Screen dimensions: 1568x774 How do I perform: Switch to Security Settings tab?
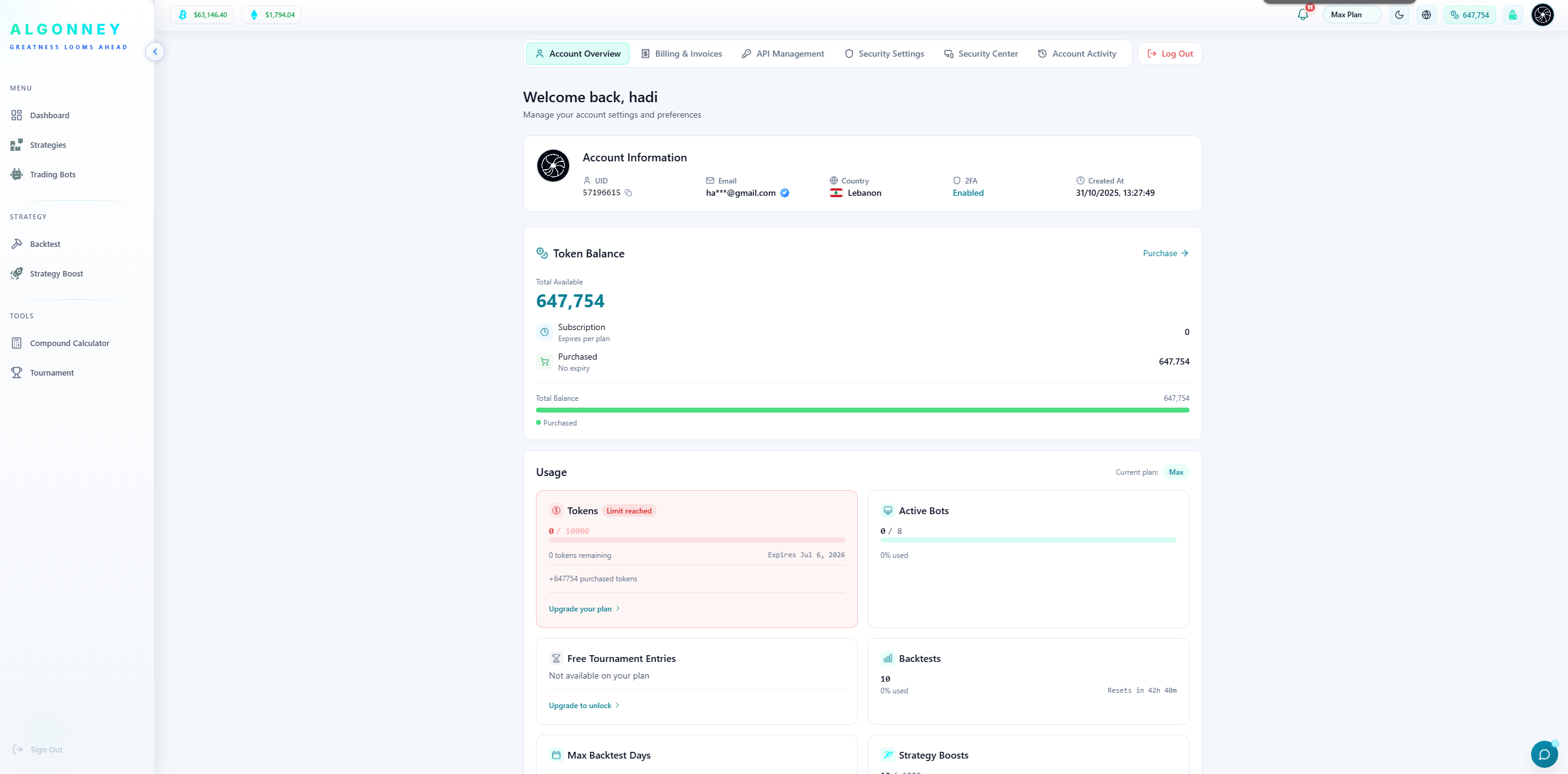click(x=884, y=54)
